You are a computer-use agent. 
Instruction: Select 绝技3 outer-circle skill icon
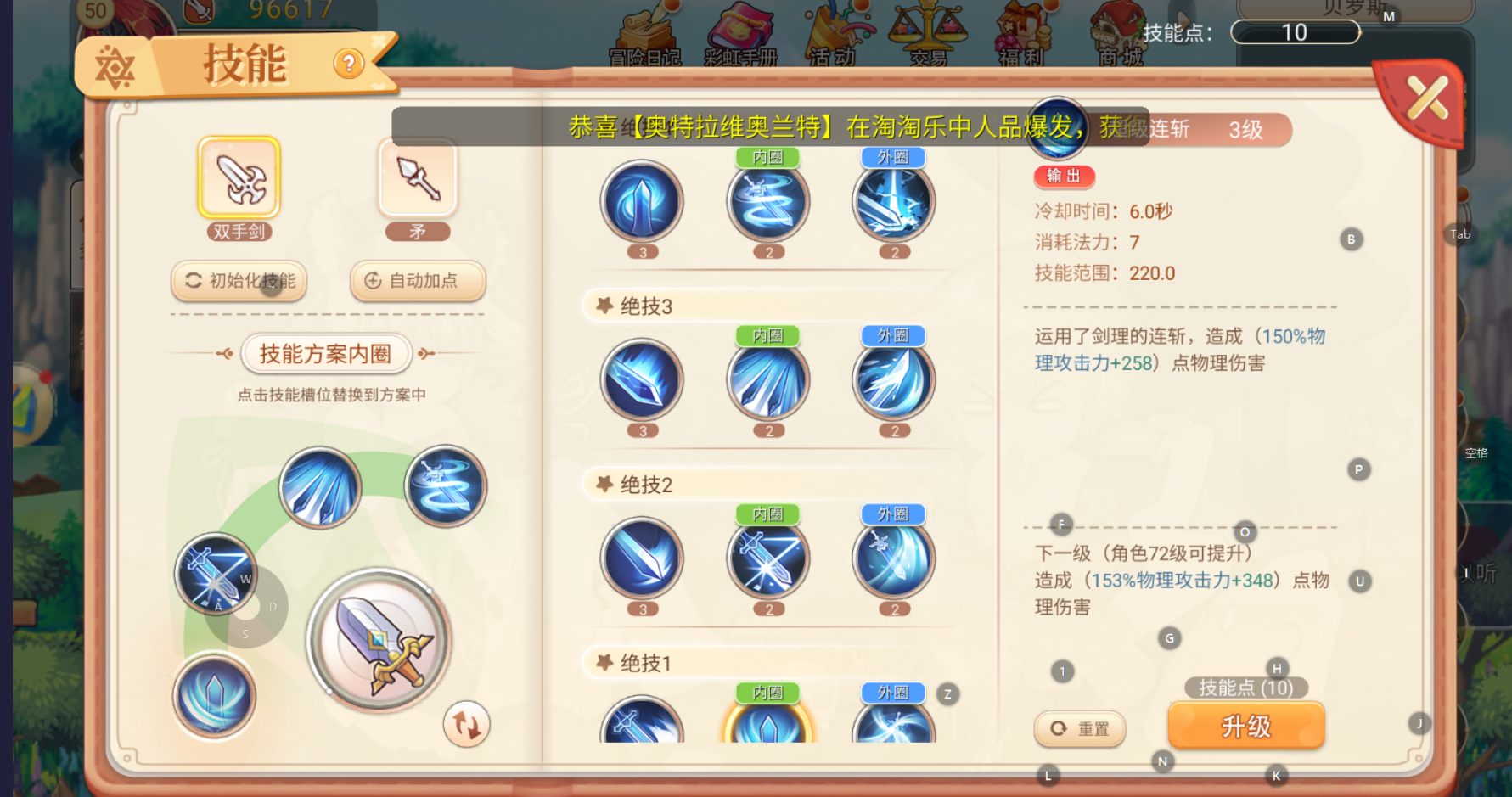pos(894,379)
